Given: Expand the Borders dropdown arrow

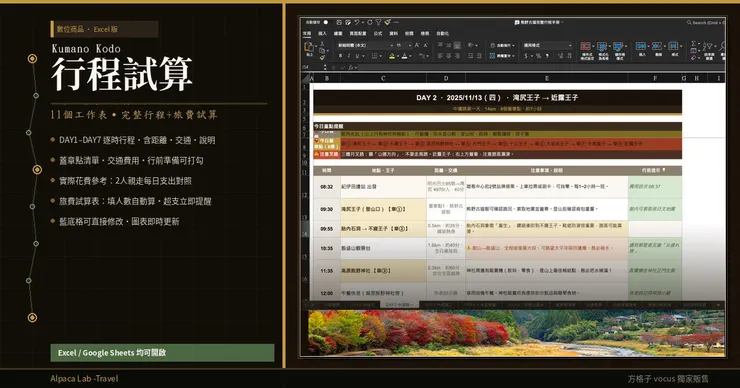Looking at the screenshot, I should click(381, 56).
